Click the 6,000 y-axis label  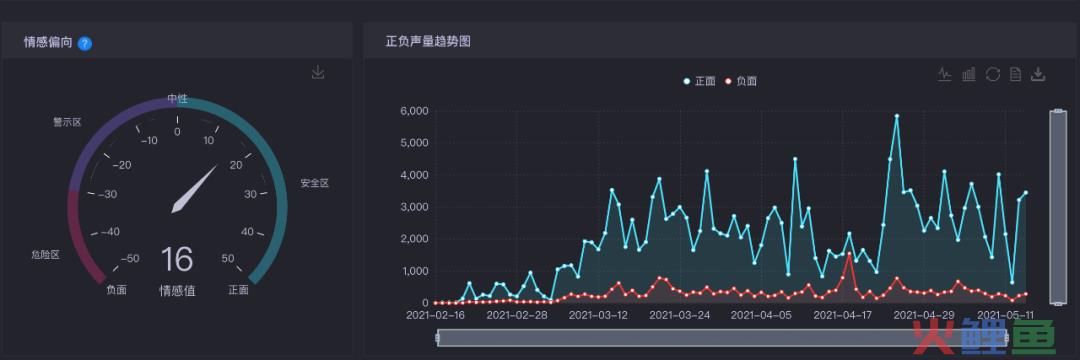pos(414,111)
